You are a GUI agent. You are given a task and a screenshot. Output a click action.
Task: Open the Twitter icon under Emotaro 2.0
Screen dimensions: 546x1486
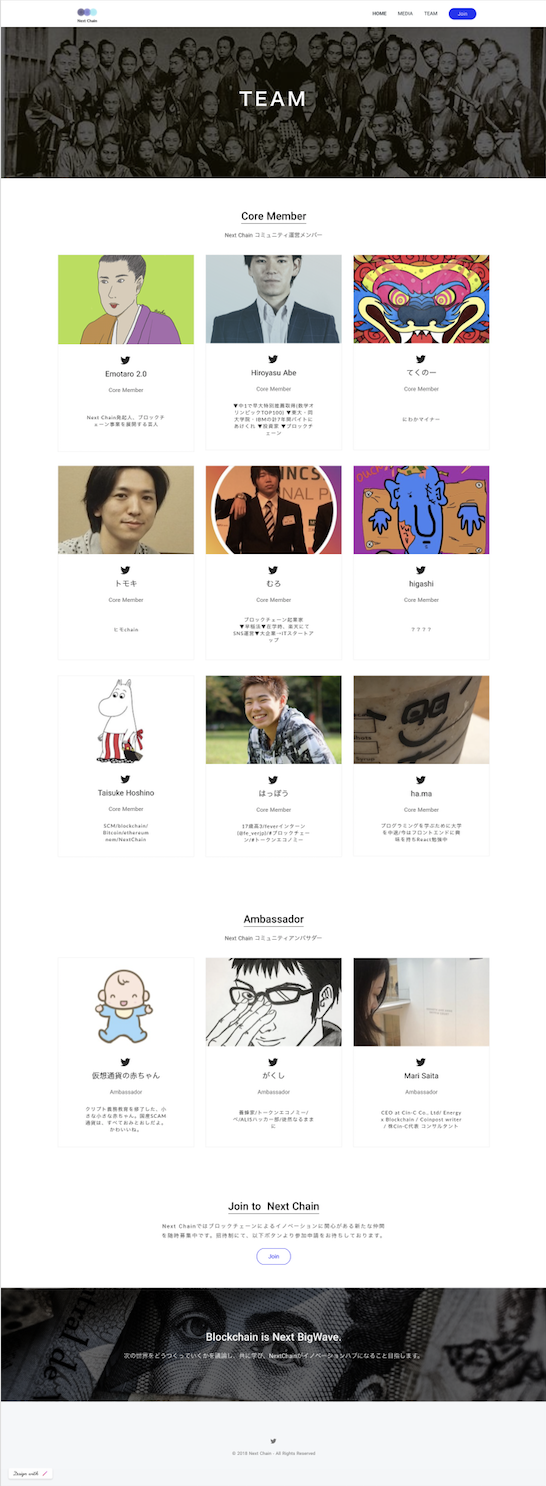pos(126,359)
